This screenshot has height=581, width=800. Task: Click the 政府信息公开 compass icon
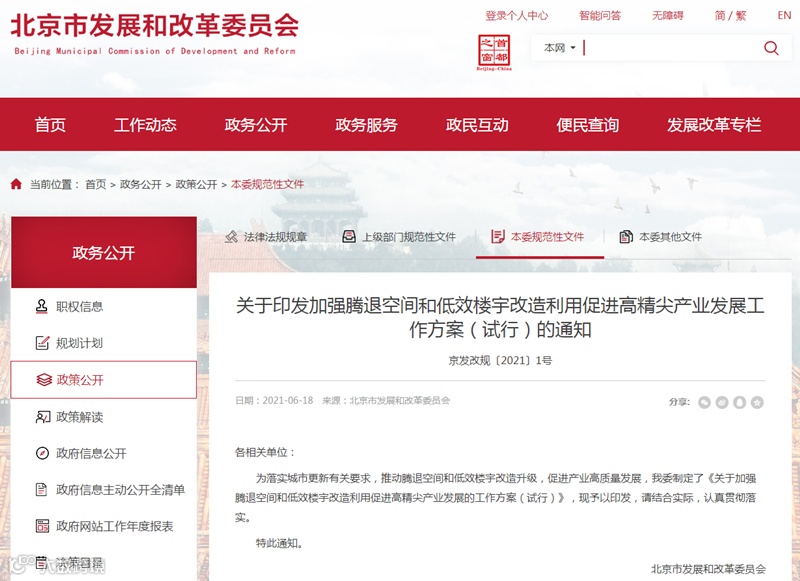click(x=42, y=453)
